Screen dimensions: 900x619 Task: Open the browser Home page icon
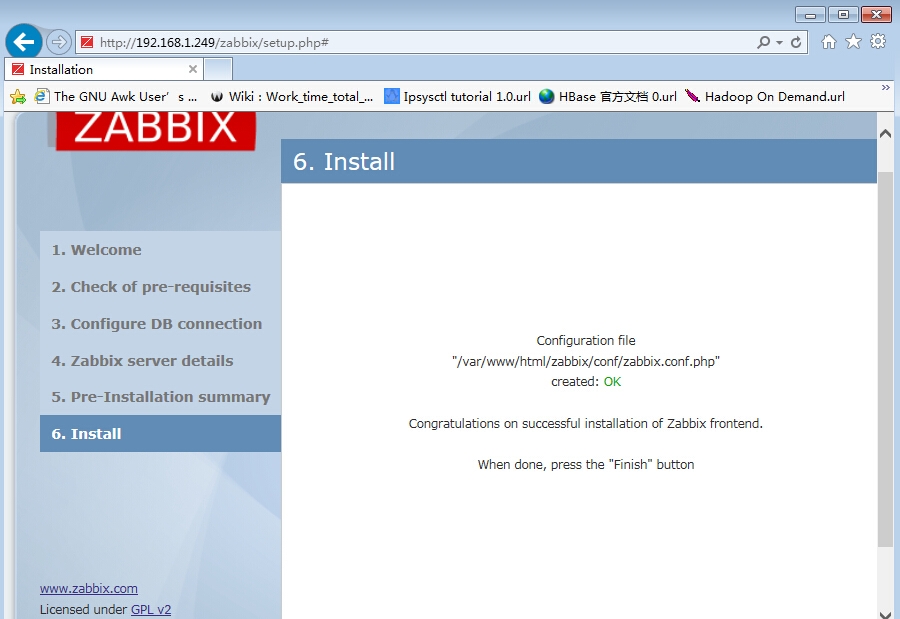coord(828,42)
